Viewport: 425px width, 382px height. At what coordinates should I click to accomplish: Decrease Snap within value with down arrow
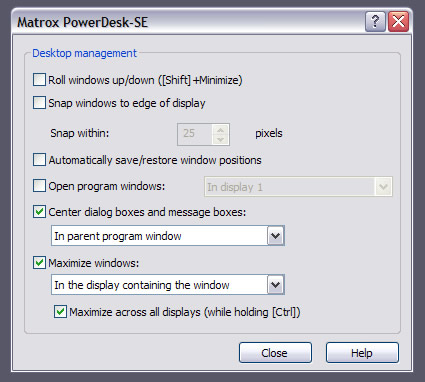(220, 139)
